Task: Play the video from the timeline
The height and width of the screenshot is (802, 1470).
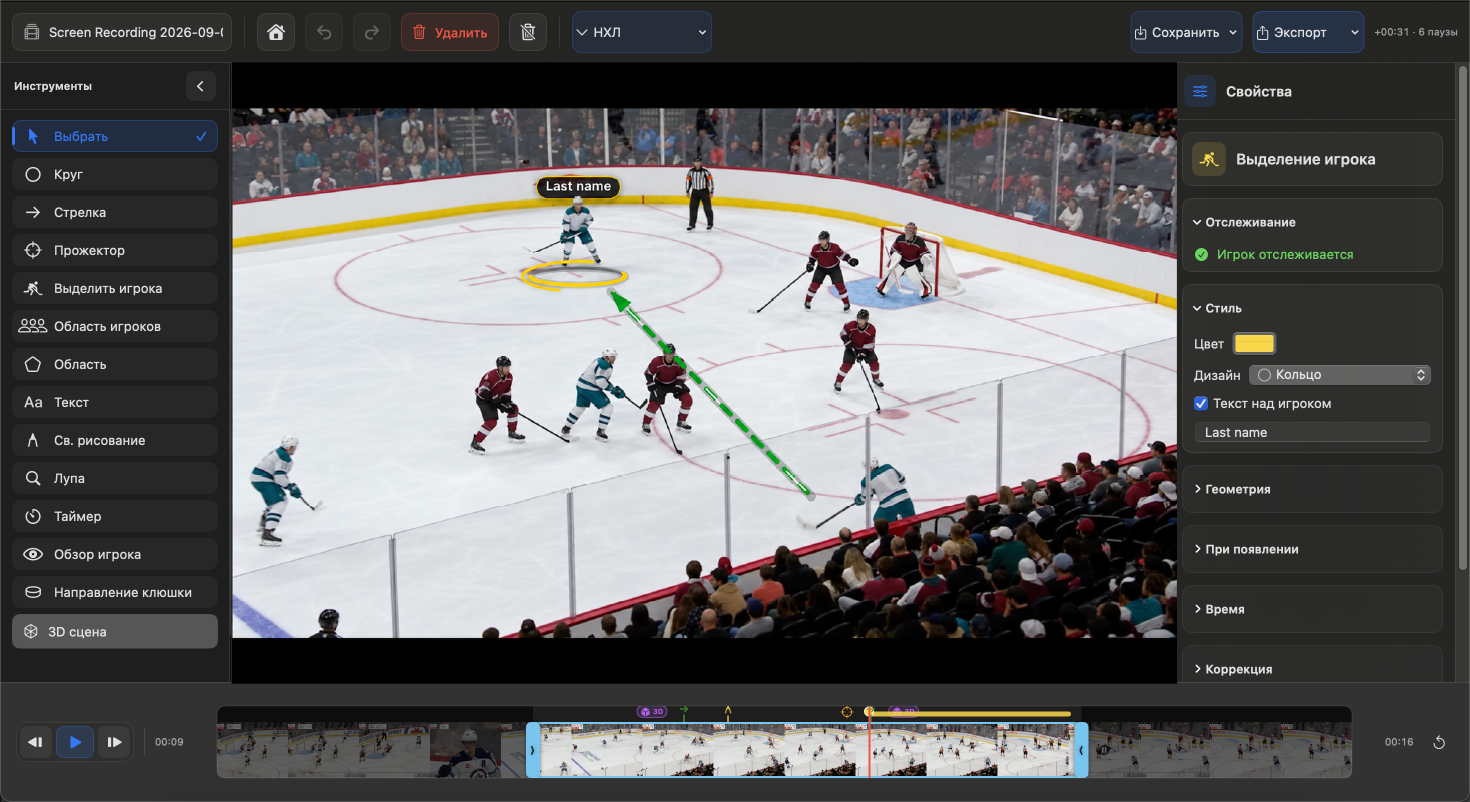Action: coord(75,742)
